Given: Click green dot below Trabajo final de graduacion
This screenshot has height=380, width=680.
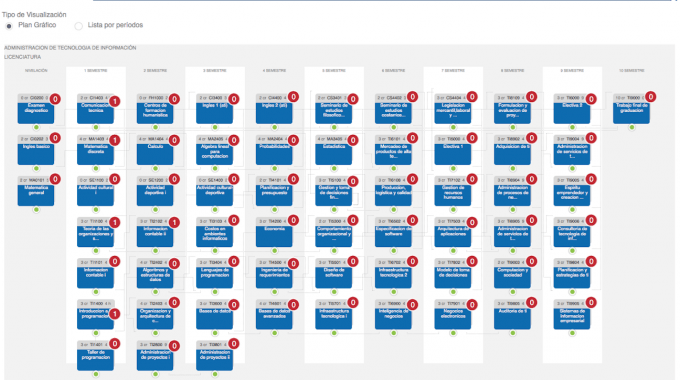Looking at the screenshot, I should pyautogui.click(x=632, y=127).
